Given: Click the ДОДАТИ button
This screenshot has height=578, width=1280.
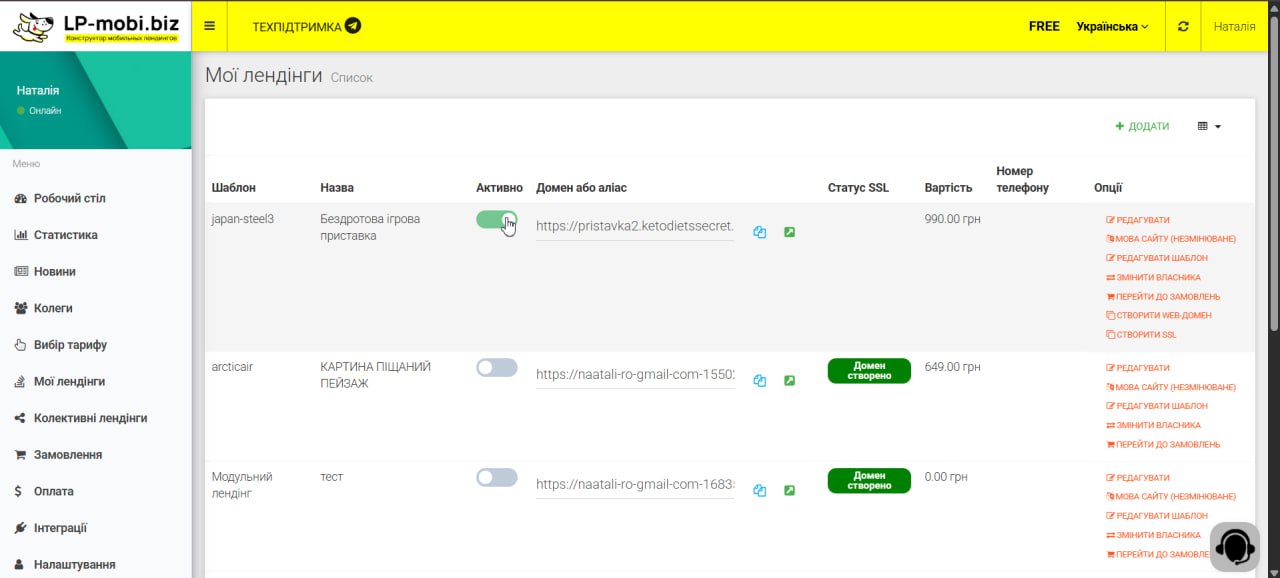Looking at the screenshot, I should [x=1142, y=126].
